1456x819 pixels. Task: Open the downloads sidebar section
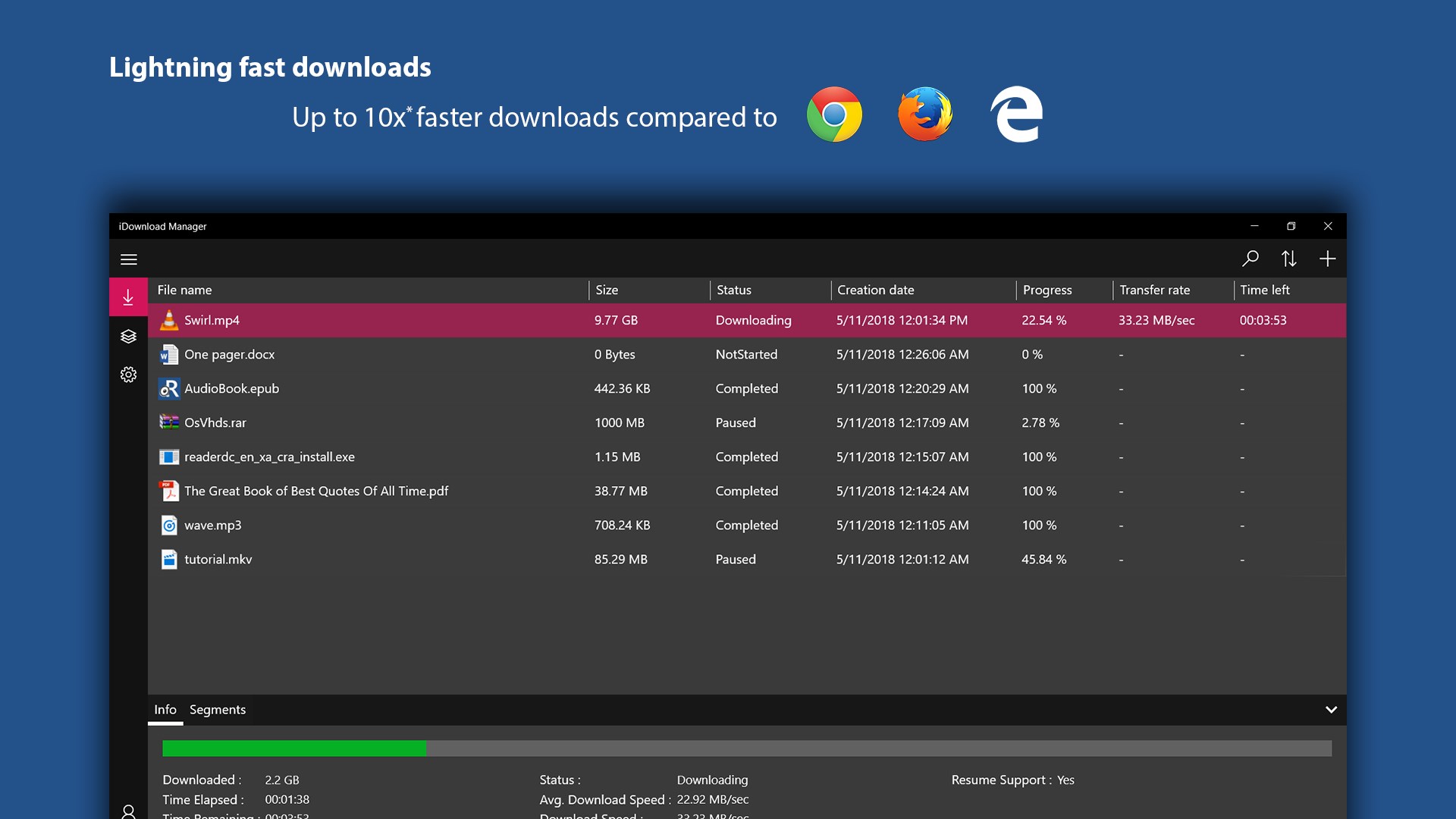coord(128,297)
